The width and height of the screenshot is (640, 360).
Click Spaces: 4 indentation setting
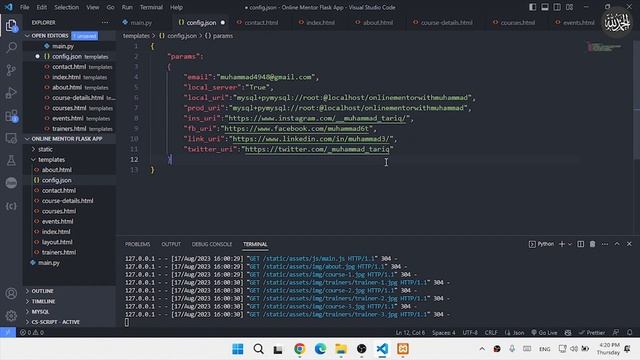tap(443, 332)
